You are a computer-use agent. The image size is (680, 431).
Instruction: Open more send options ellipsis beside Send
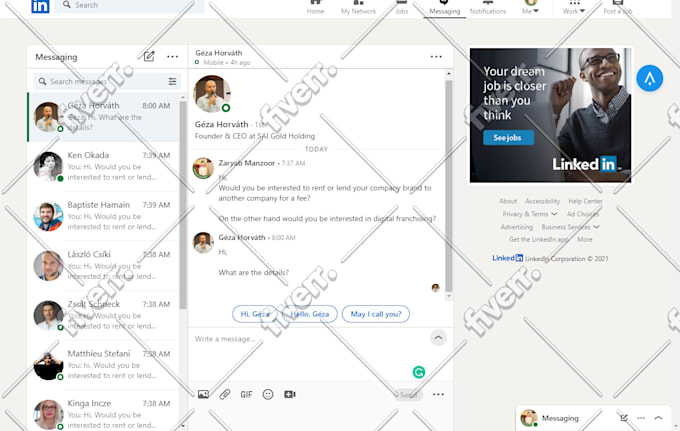coord(438,394)
